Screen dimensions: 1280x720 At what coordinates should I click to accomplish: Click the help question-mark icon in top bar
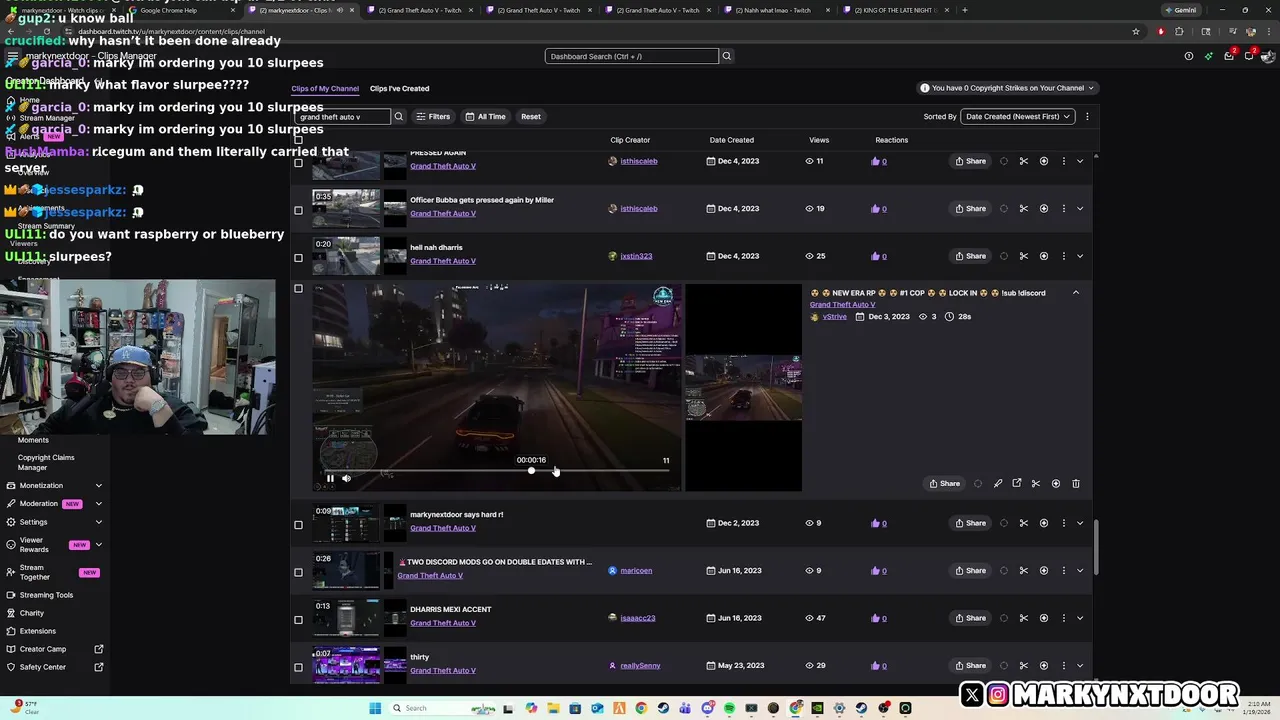coord(1188,56)
